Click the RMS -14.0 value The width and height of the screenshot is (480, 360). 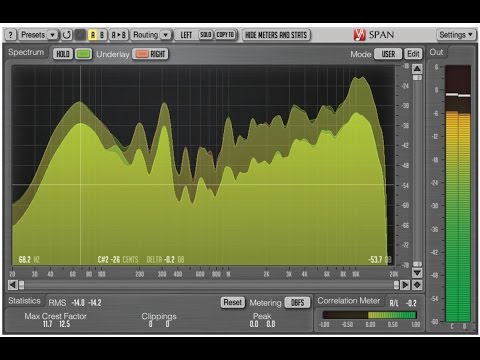click(78, 303)
